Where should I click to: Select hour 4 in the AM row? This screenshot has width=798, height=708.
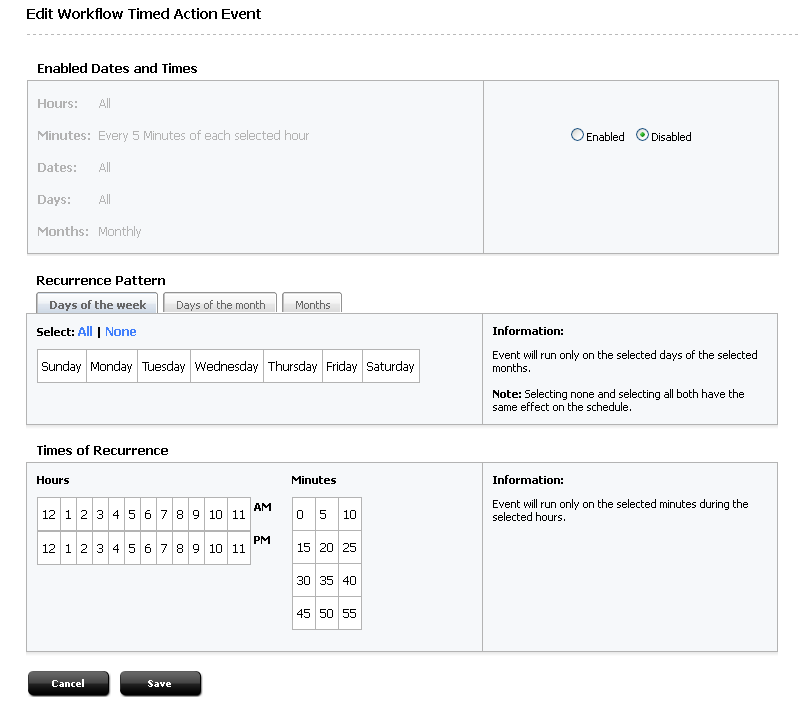pyautogui.click(x=116, y=515)
